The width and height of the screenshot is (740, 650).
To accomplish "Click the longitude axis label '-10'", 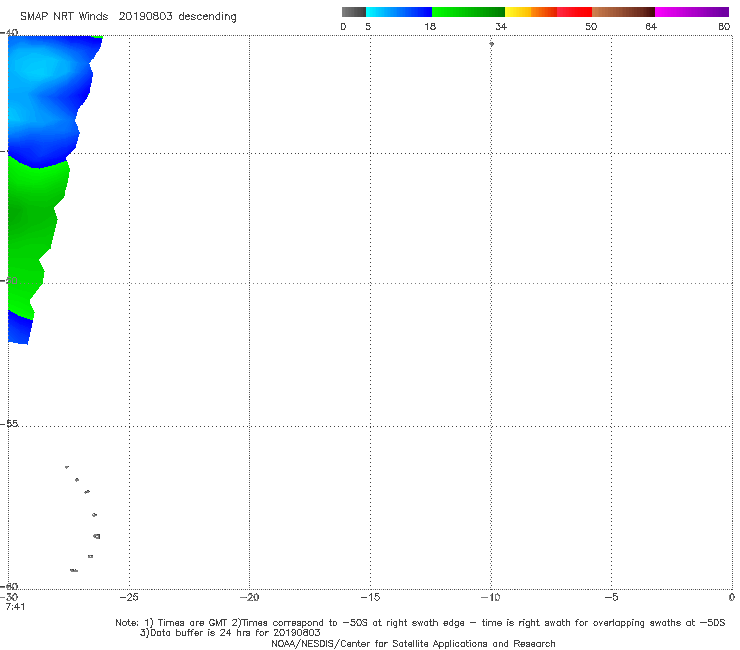I will coord(490,597).
